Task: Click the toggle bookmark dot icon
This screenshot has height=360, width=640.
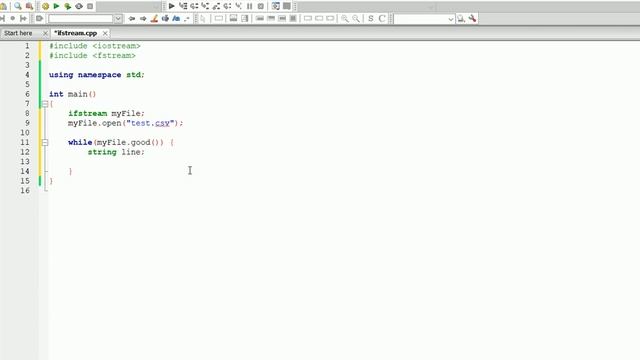Action: coord(13,18)
